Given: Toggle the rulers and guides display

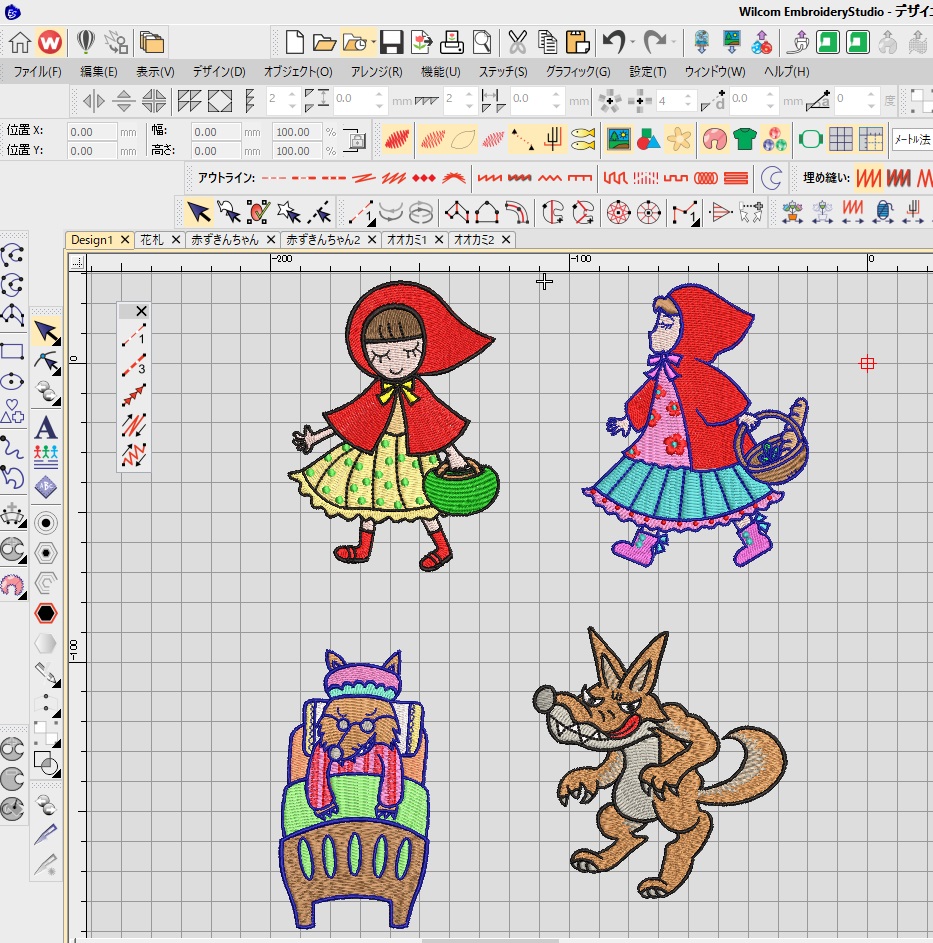Looking at the screenshot, I should click(x=870, y=140).
